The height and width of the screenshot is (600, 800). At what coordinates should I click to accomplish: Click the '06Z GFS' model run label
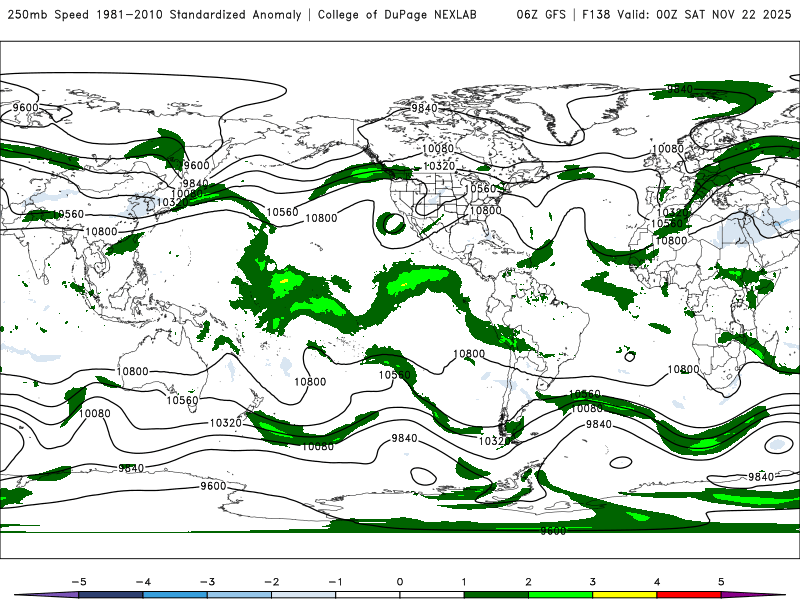coord(541,15)
